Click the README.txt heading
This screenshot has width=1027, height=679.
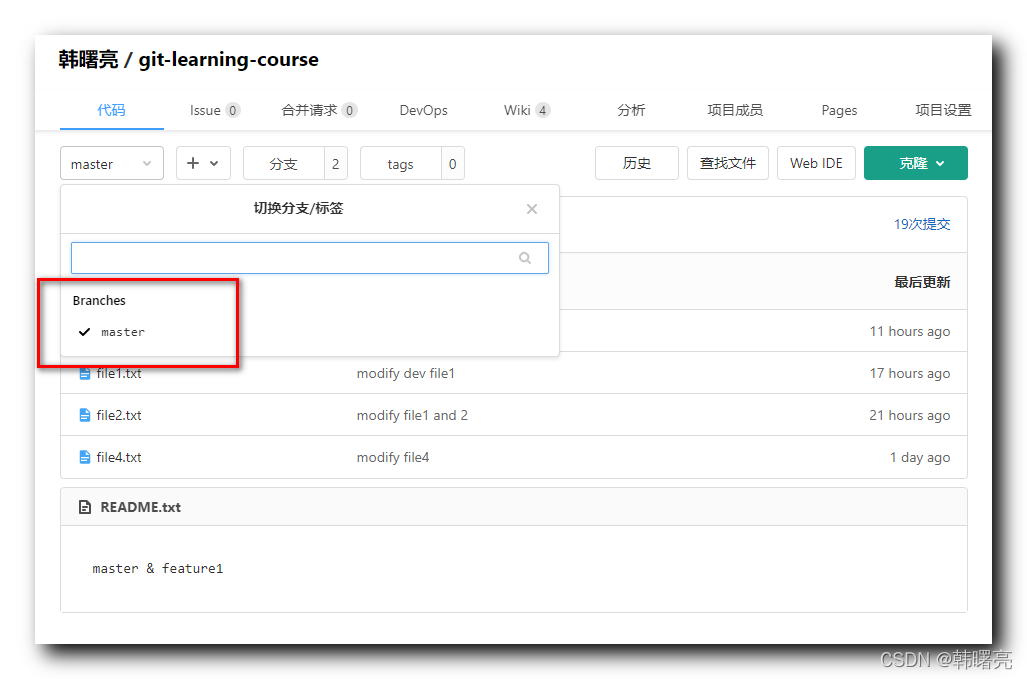(x=140, y=507)
